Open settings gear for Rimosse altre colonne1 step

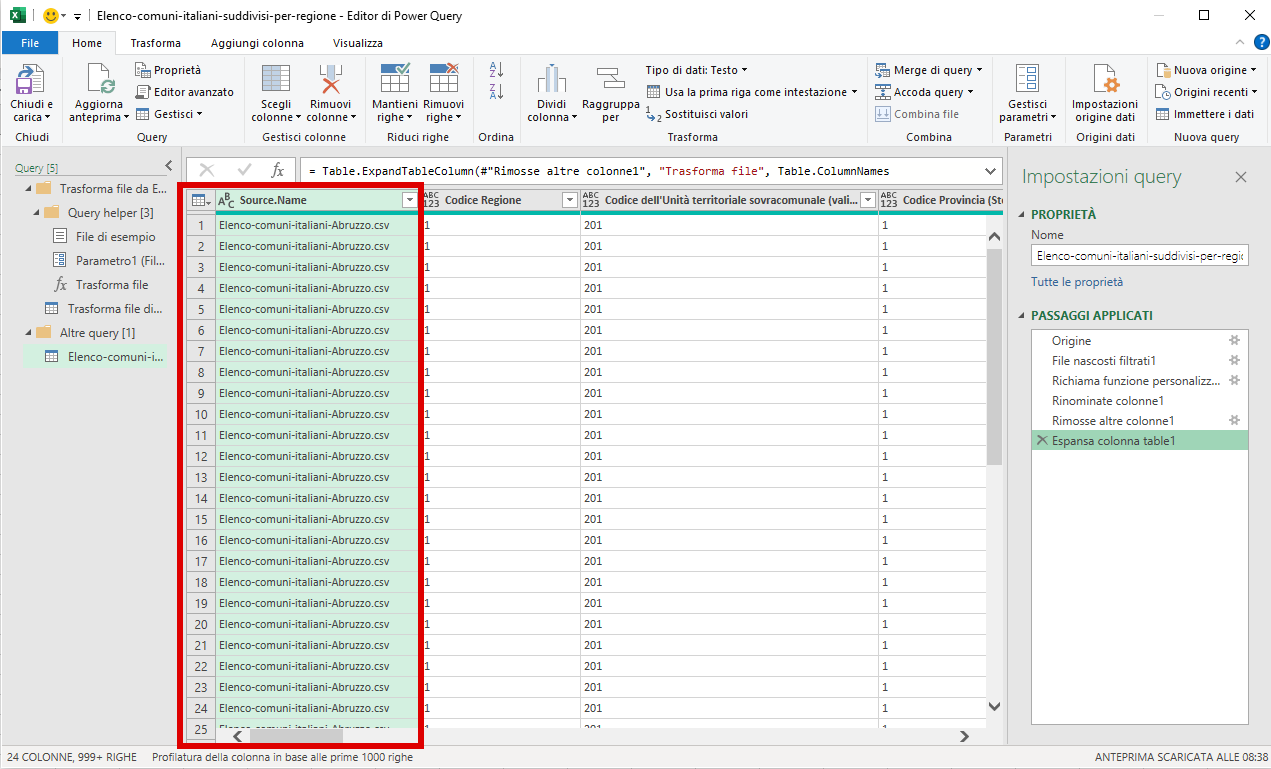point(1235,421)
